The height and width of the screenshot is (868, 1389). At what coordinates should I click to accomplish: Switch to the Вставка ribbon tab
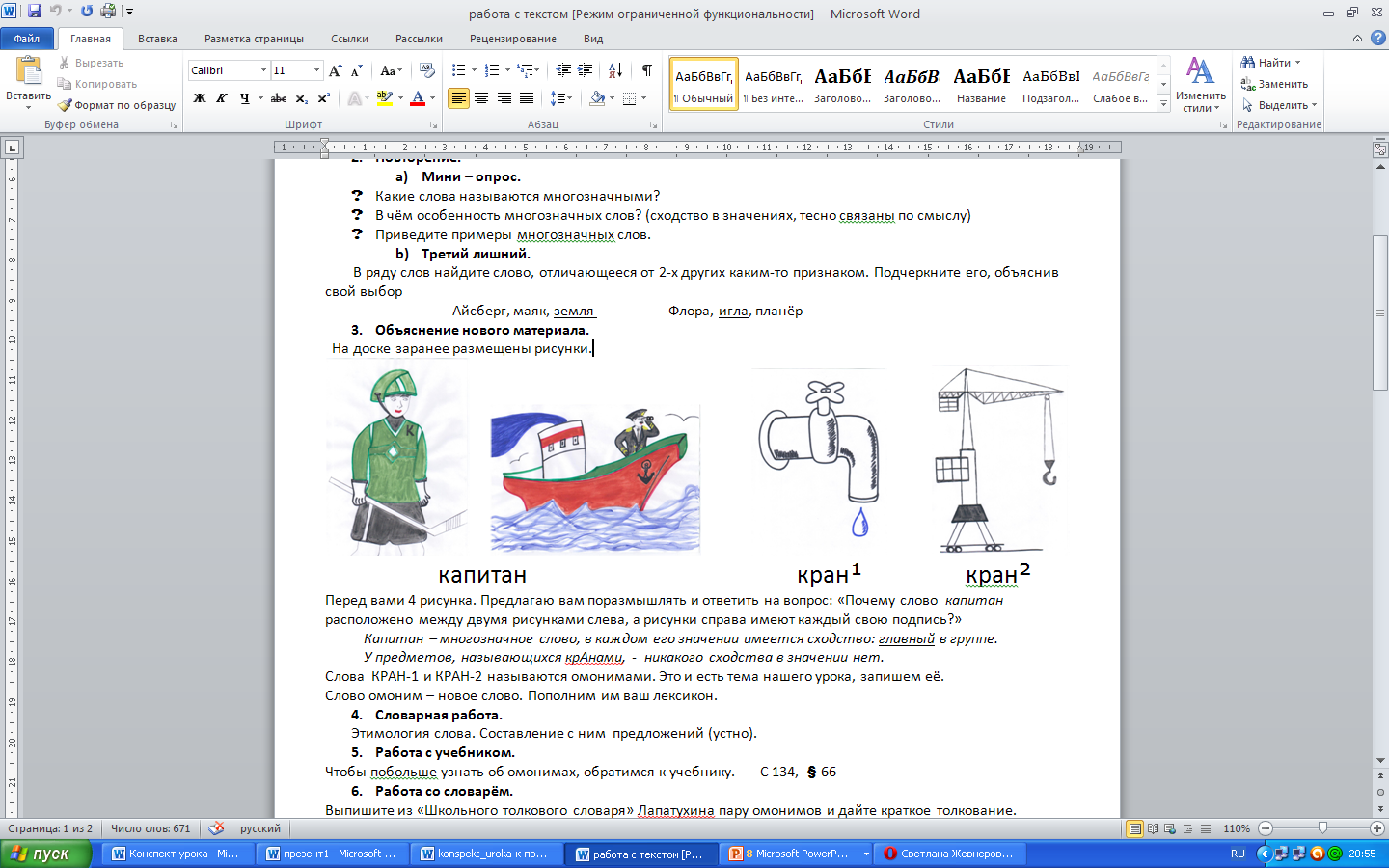tap(157, 39)
